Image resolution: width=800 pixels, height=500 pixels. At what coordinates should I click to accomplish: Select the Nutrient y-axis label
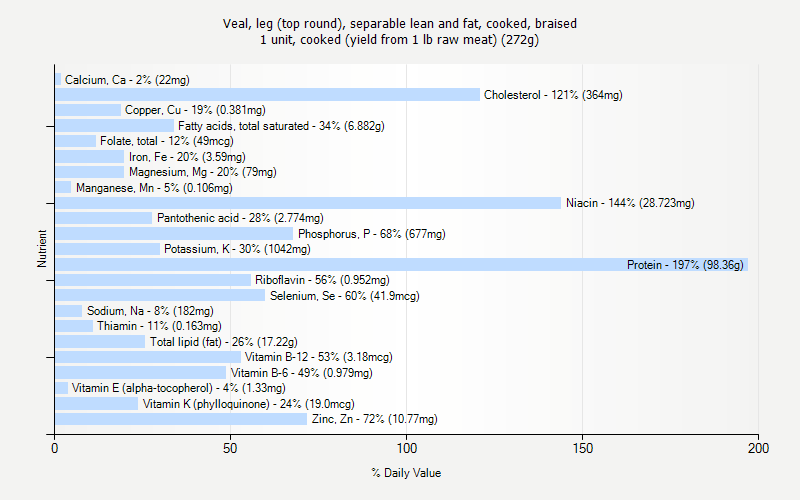pyautogui.click(x=42, y=248)
